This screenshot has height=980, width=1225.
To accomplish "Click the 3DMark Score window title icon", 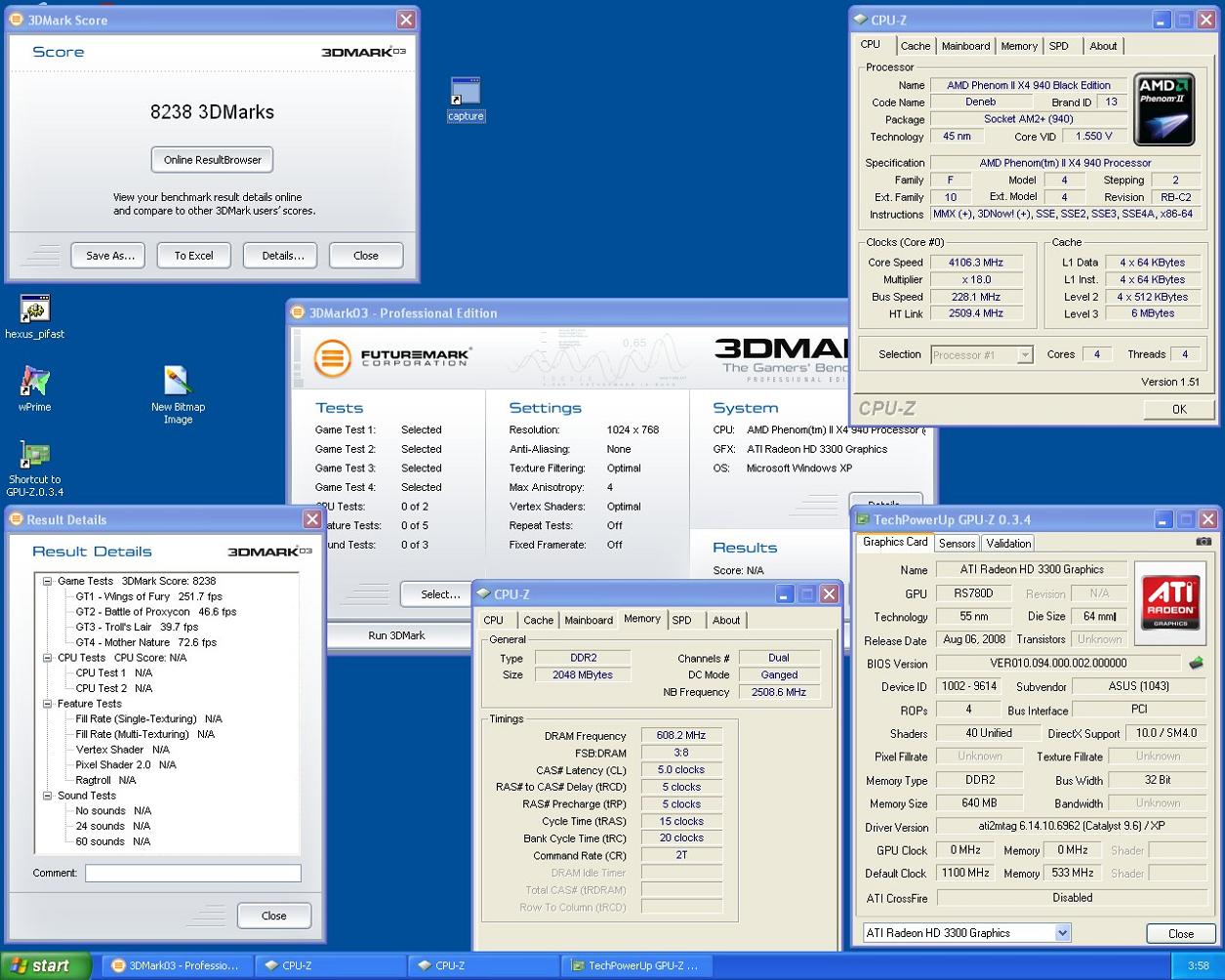I will [16, 20].
